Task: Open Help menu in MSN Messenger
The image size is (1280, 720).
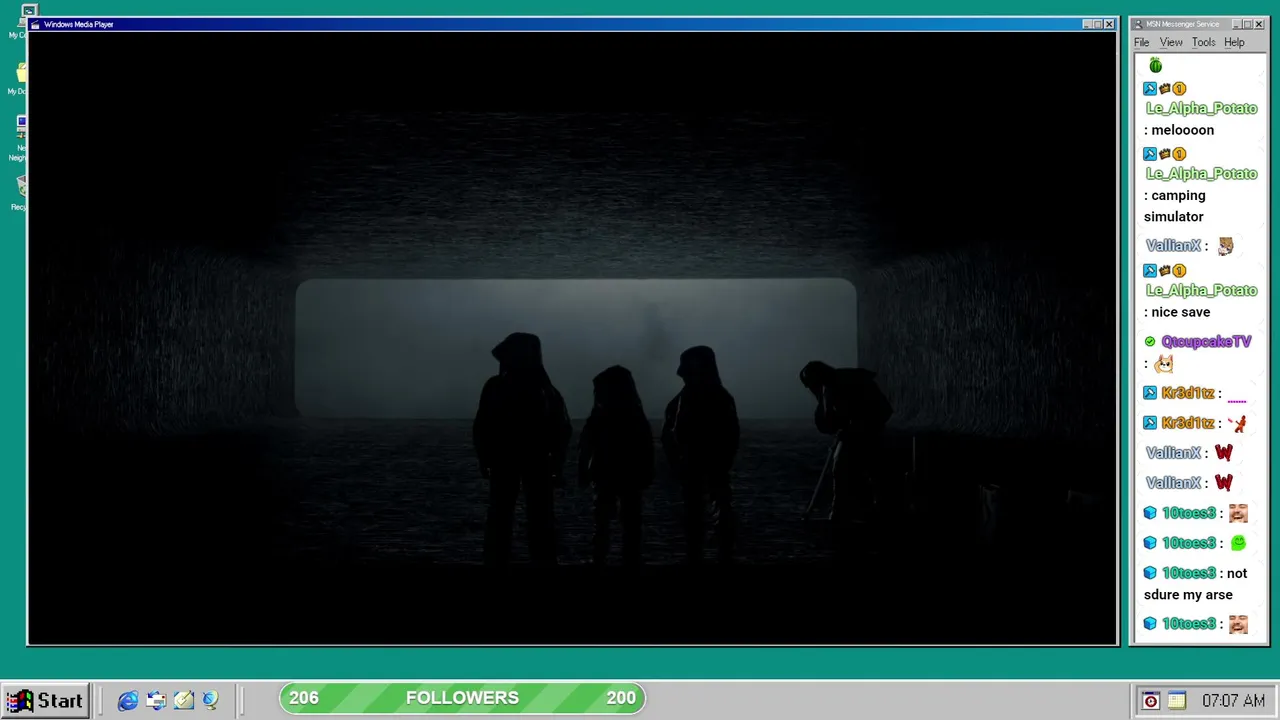Action: (x=1234, y=42)
